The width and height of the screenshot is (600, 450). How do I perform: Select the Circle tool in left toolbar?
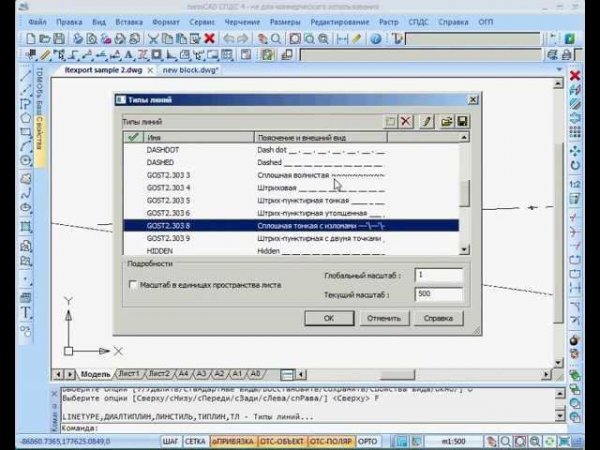(x=26, y=160)
